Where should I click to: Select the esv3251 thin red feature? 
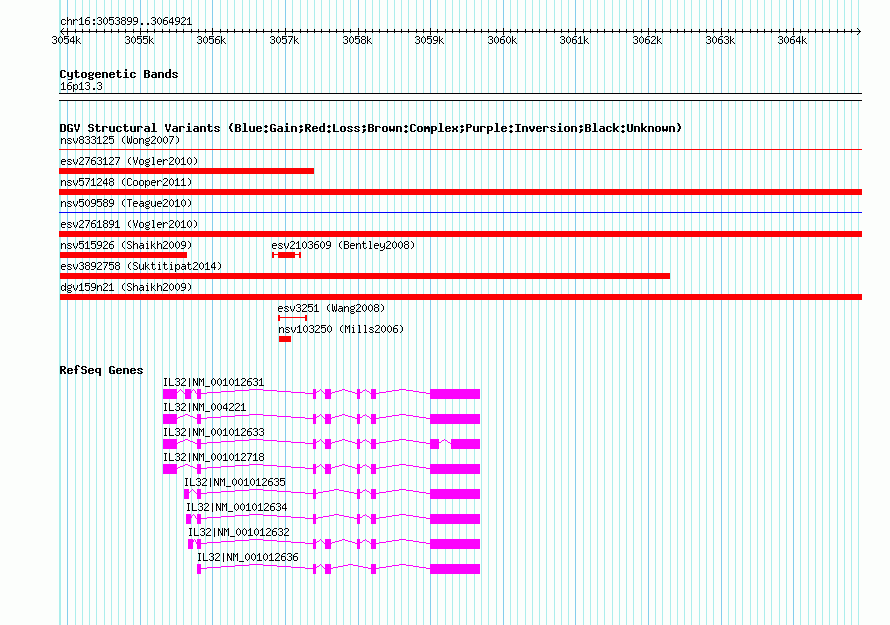[x=292, y=318]
